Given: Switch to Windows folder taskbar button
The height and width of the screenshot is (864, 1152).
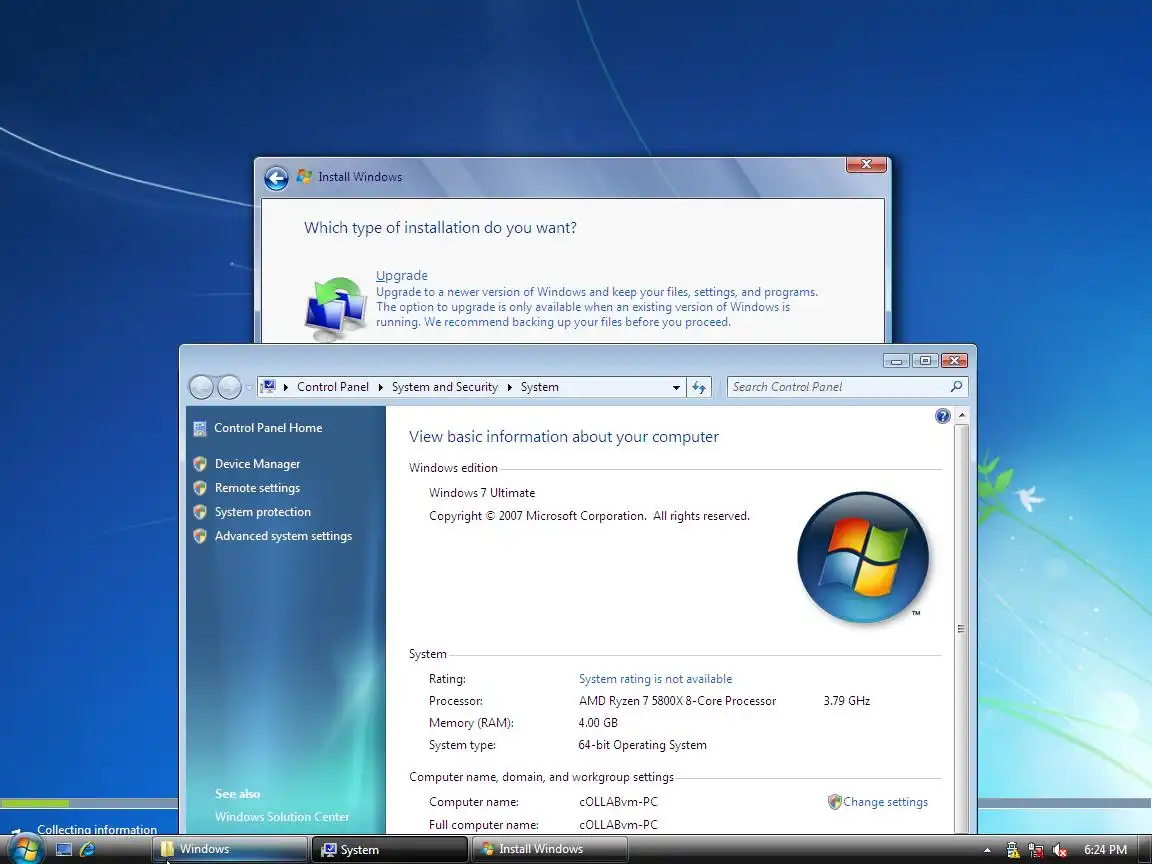Looking at the screenshot, I should click(230, 849).
